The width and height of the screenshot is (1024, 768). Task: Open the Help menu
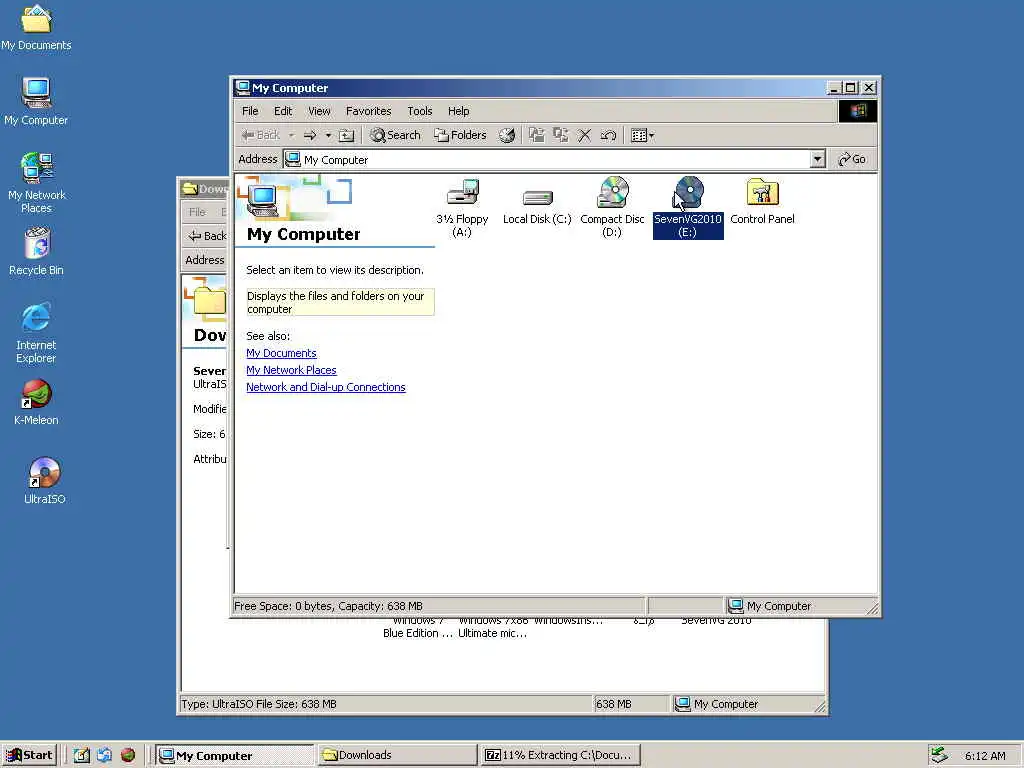click(458, 111)
